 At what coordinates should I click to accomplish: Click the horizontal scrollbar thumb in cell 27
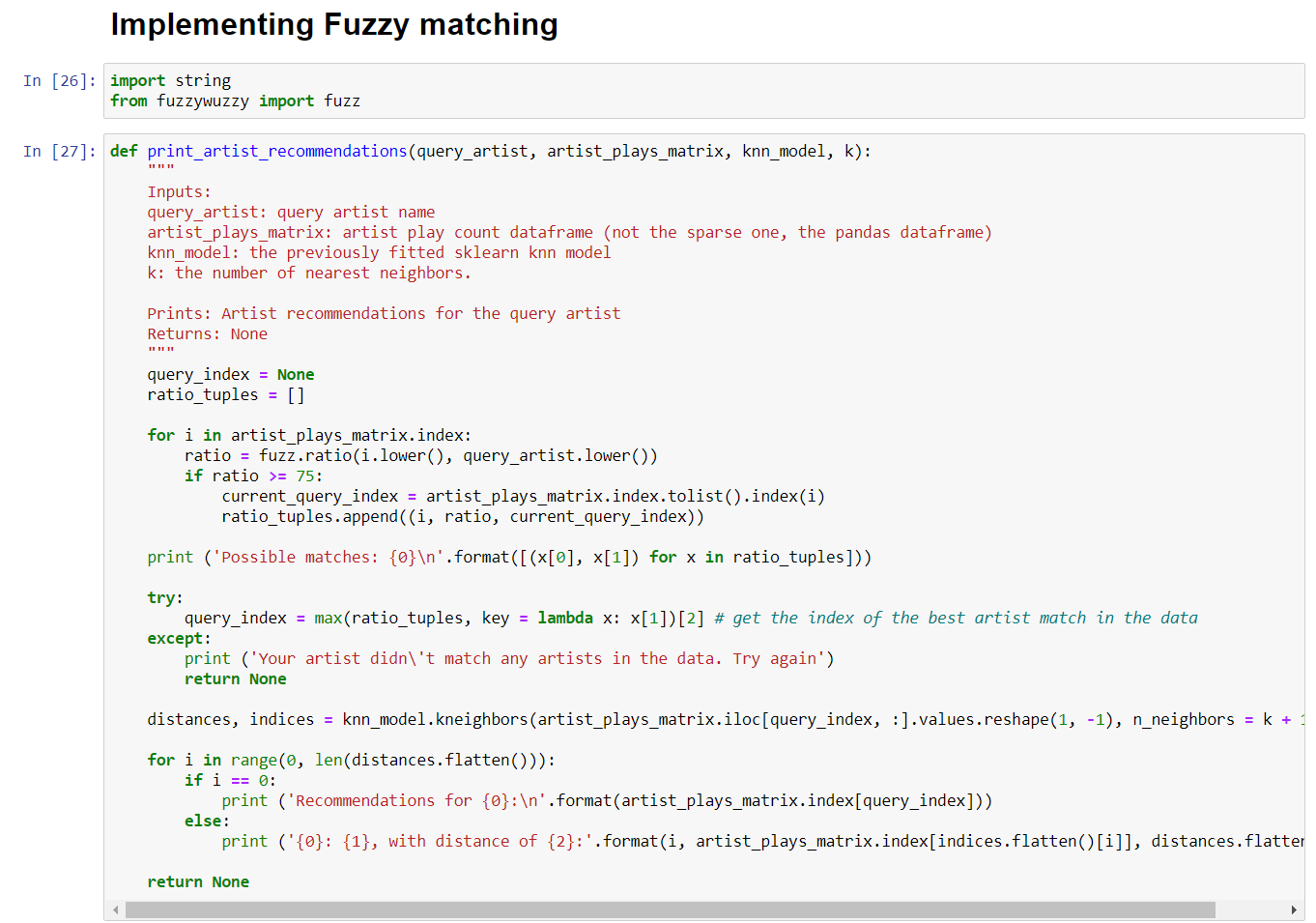(x=670, y=909)
